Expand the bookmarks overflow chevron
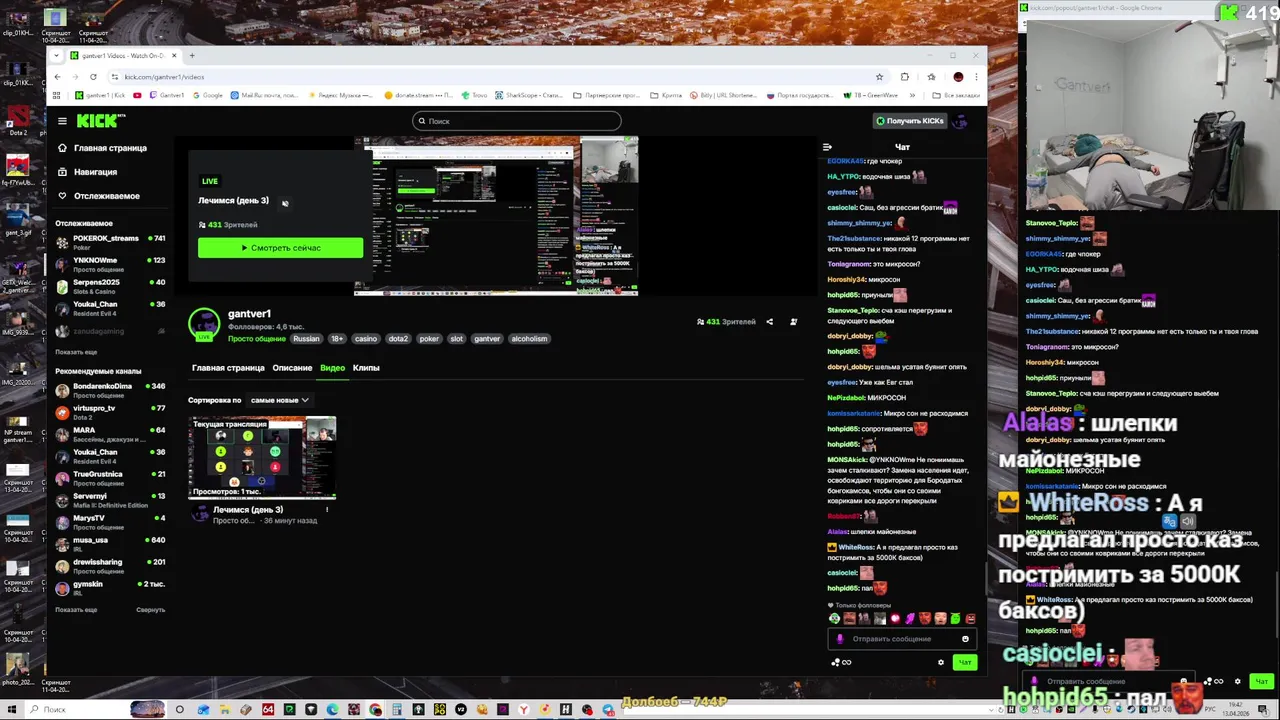Image resolution: width=1280 pixels, height=720 pixels. click(x=912, y=95)
